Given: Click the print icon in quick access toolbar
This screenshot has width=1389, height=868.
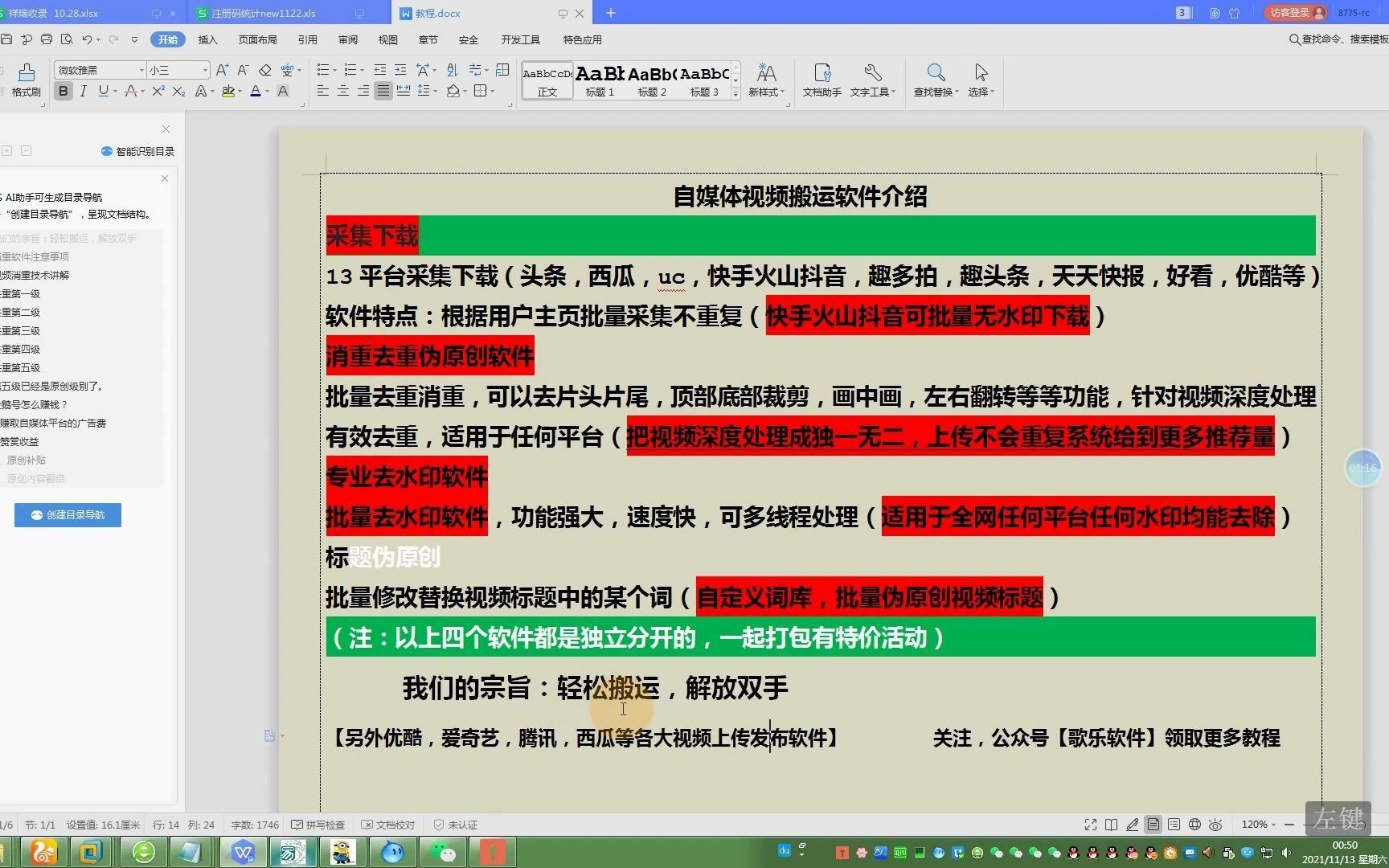Looking at the screenshot, I should pyautogui.click(x=47, y=39).
